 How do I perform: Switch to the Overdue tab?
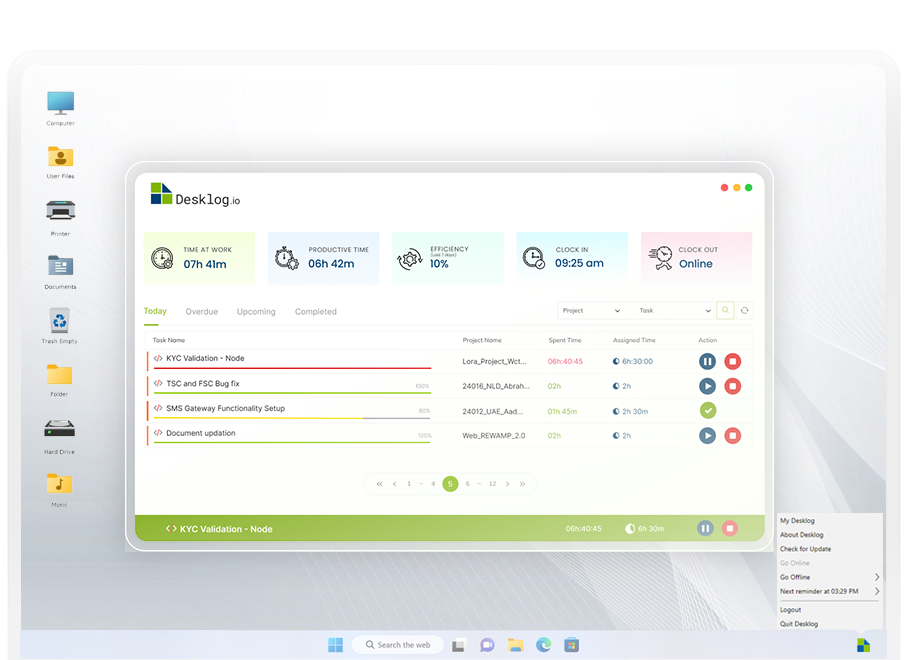point(201,312)
